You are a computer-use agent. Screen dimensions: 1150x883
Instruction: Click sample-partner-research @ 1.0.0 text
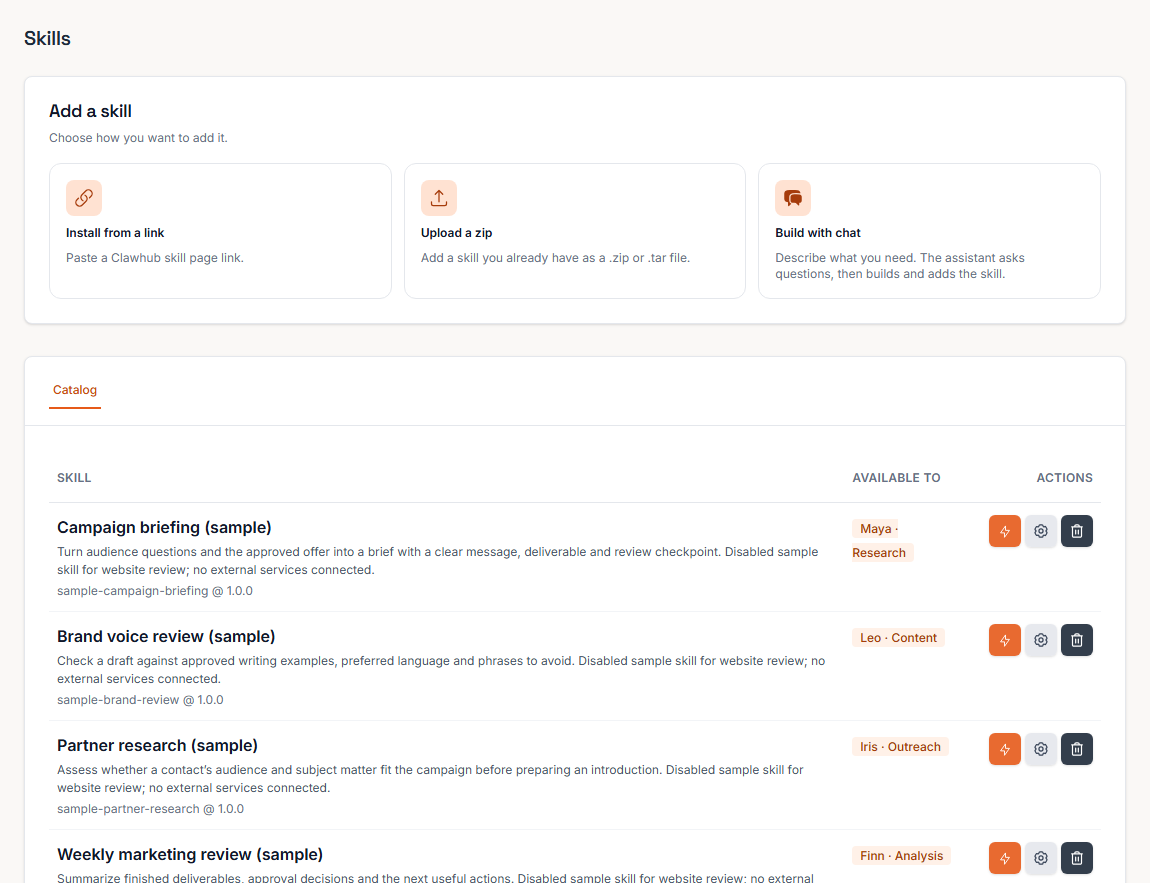pyautogui.click(x=150, y=810)
